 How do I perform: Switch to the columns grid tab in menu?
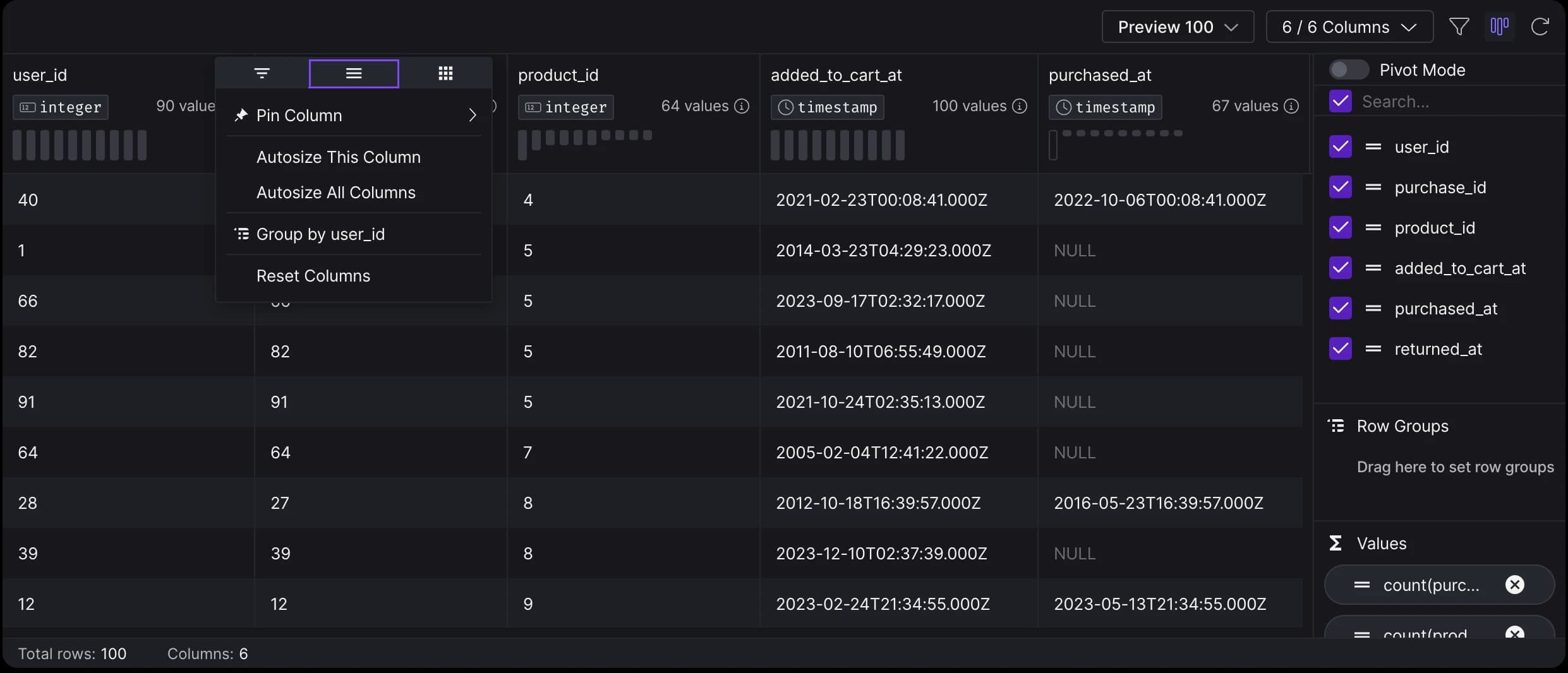[x=445, y=73]
